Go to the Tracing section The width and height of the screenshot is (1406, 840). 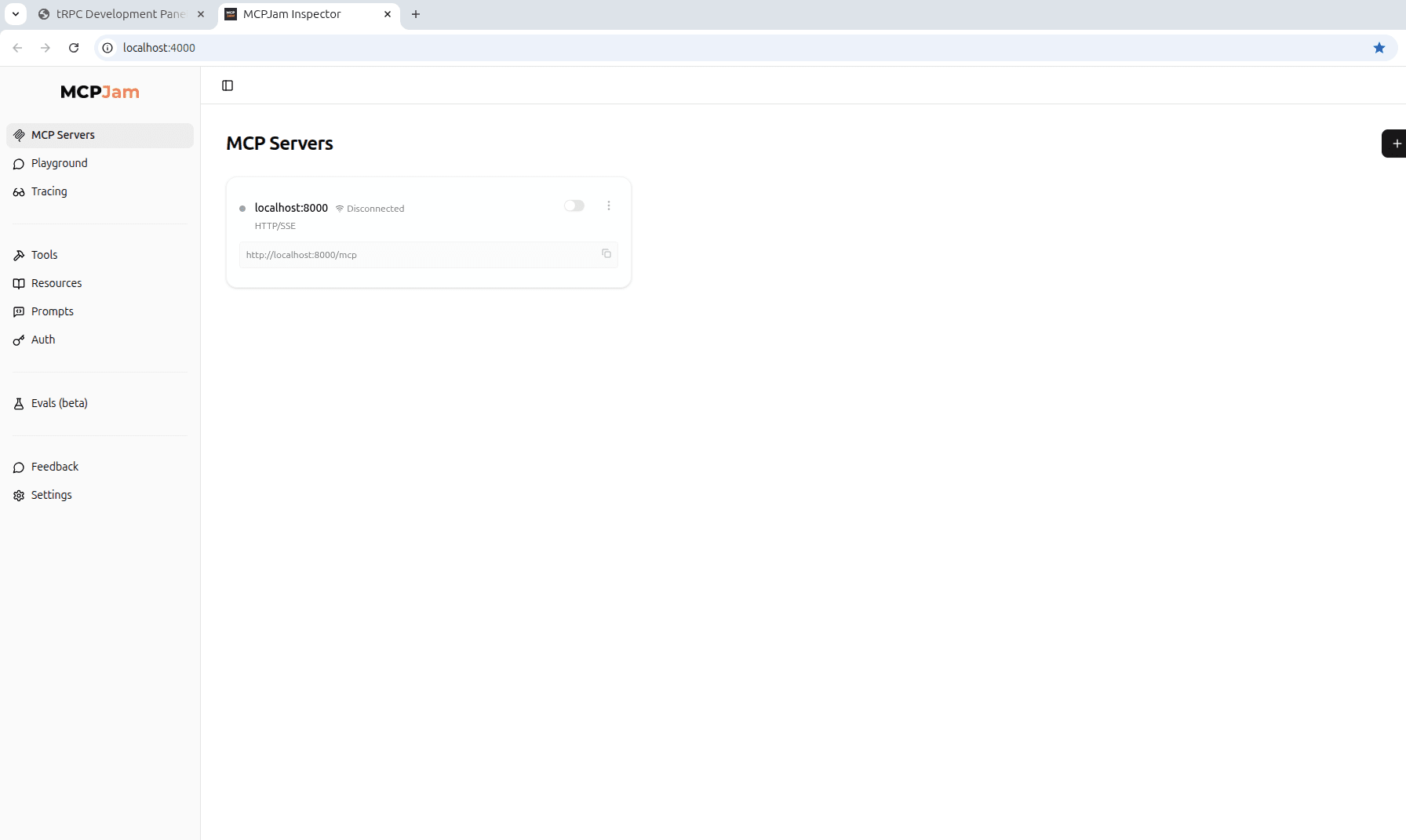pyautogui.click(x=100, y=191)
